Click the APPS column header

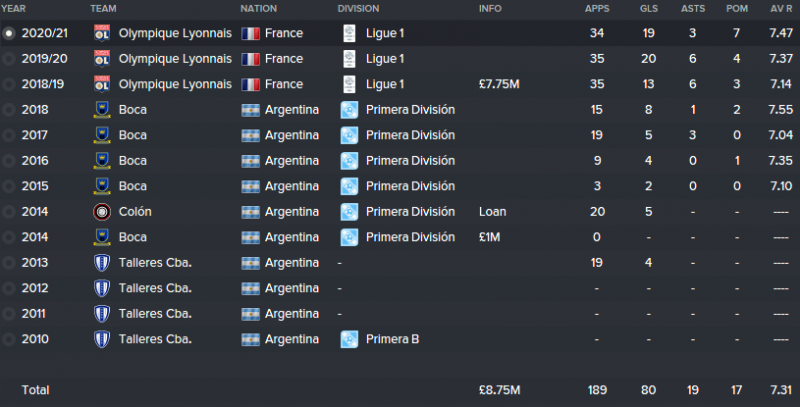(597, 9)
